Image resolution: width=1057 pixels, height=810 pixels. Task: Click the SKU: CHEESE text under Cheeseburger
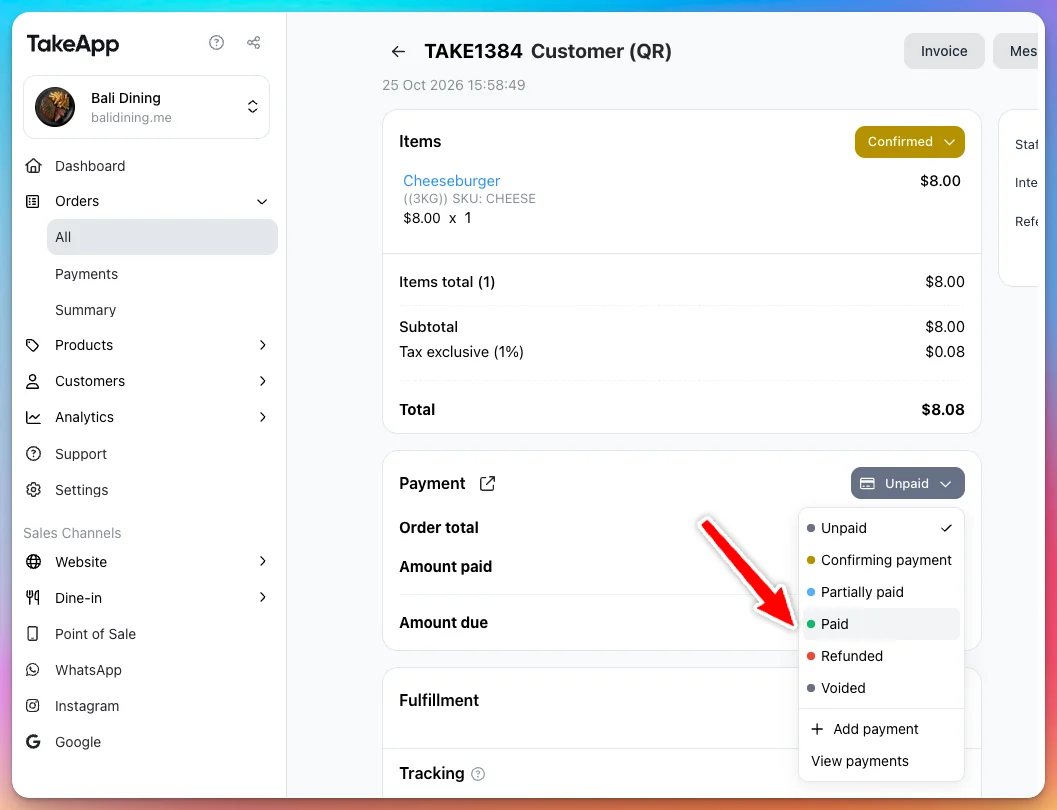coord(493,199)
